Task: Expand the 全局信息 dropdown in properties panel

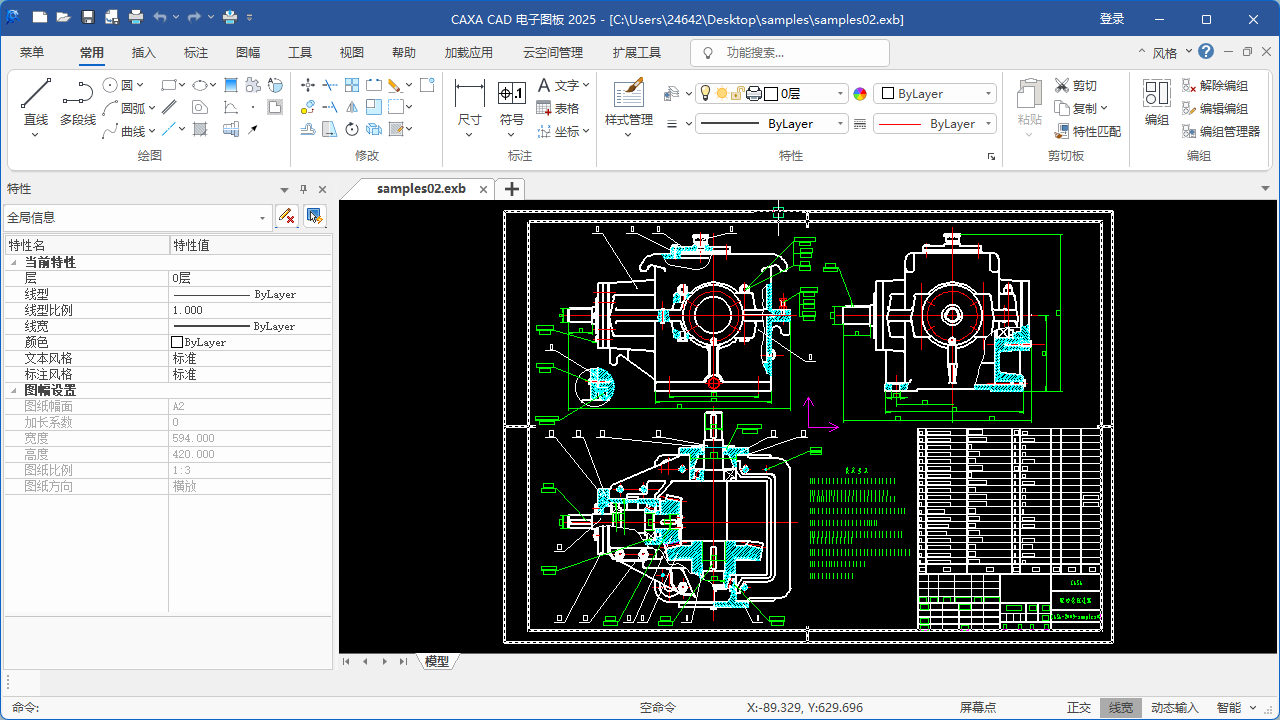Action: click(263, 218)
